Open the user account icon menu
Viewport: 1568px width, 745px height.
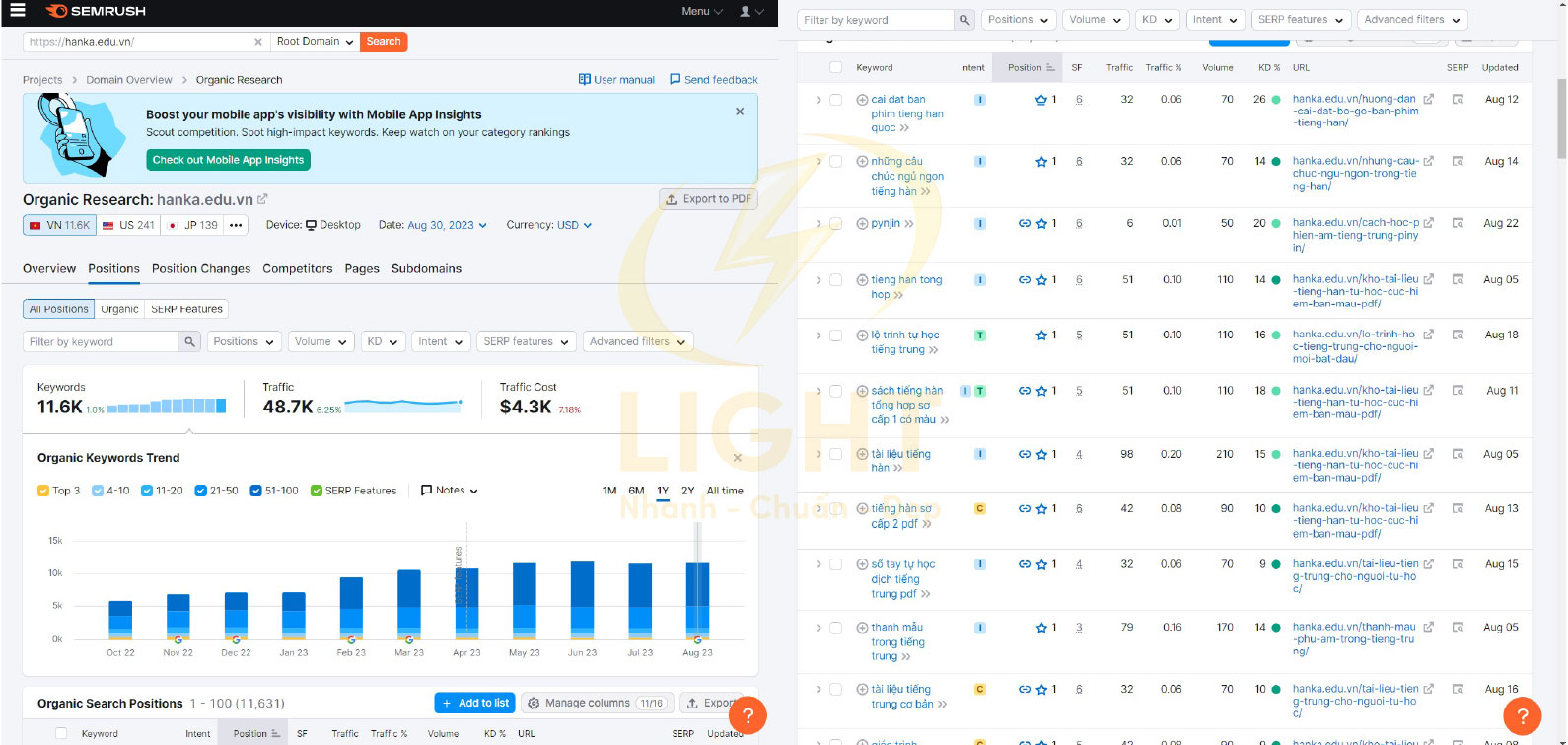[751, 11]
